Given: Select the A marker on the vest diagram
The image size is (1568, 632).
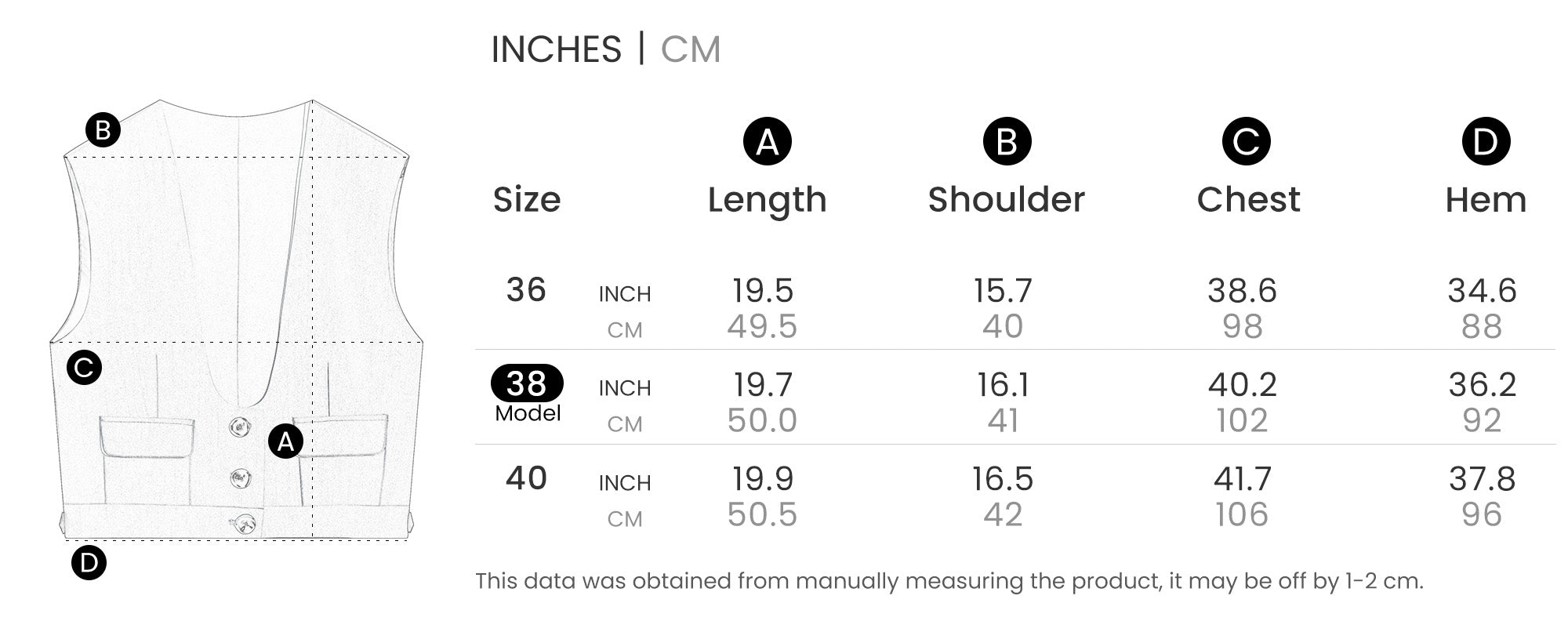Looking at the screenshot, I should click(x=285, y=441).
